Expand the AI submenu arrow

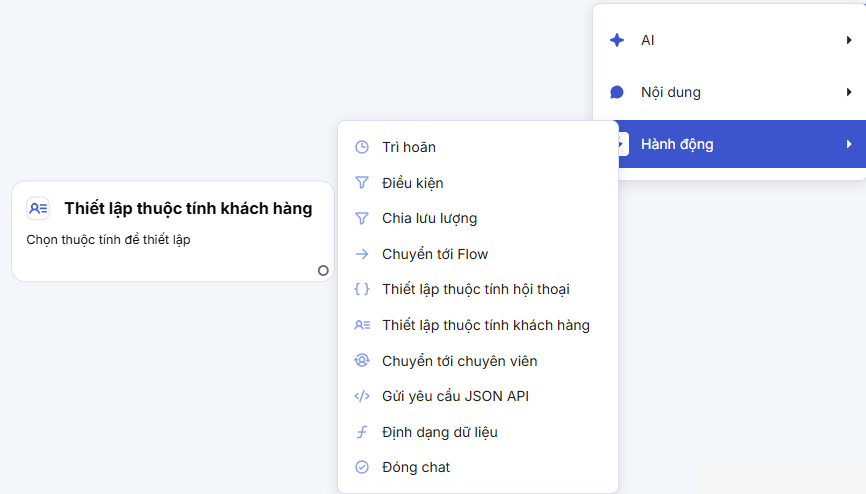click(849, 40)
